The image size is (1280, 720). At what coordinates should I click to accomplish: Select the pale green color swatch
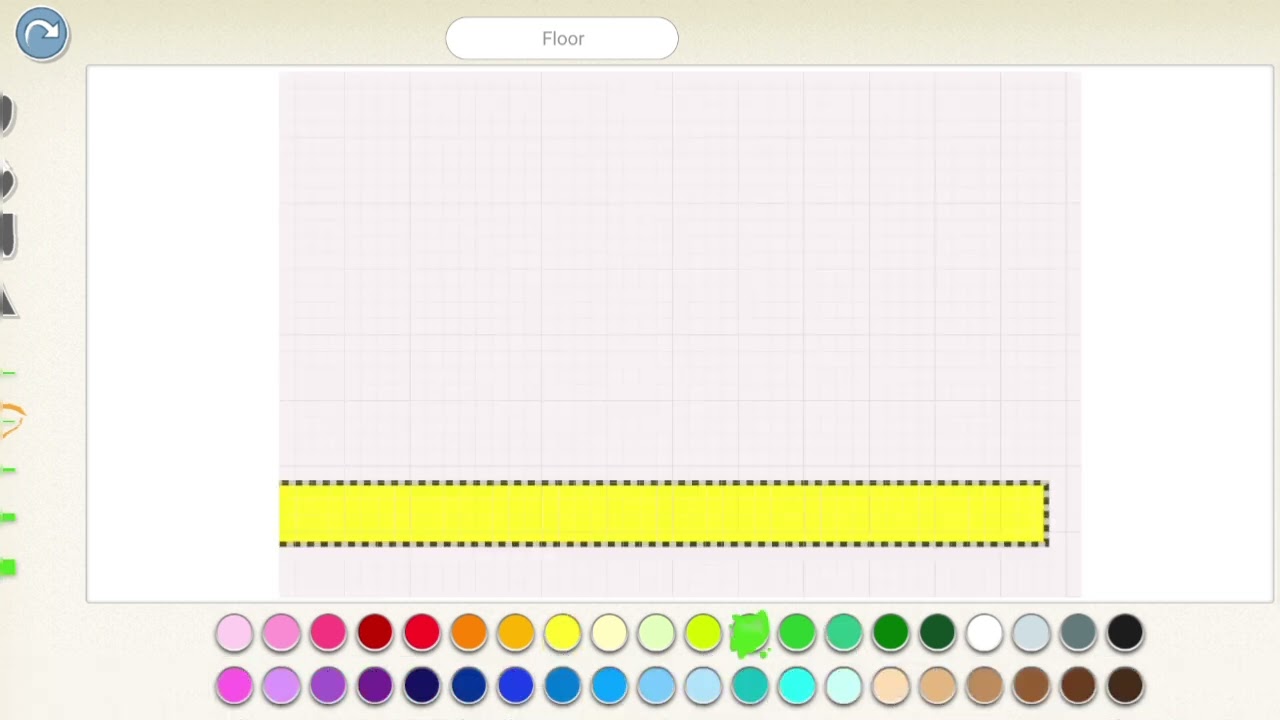(x=656, y=633)
